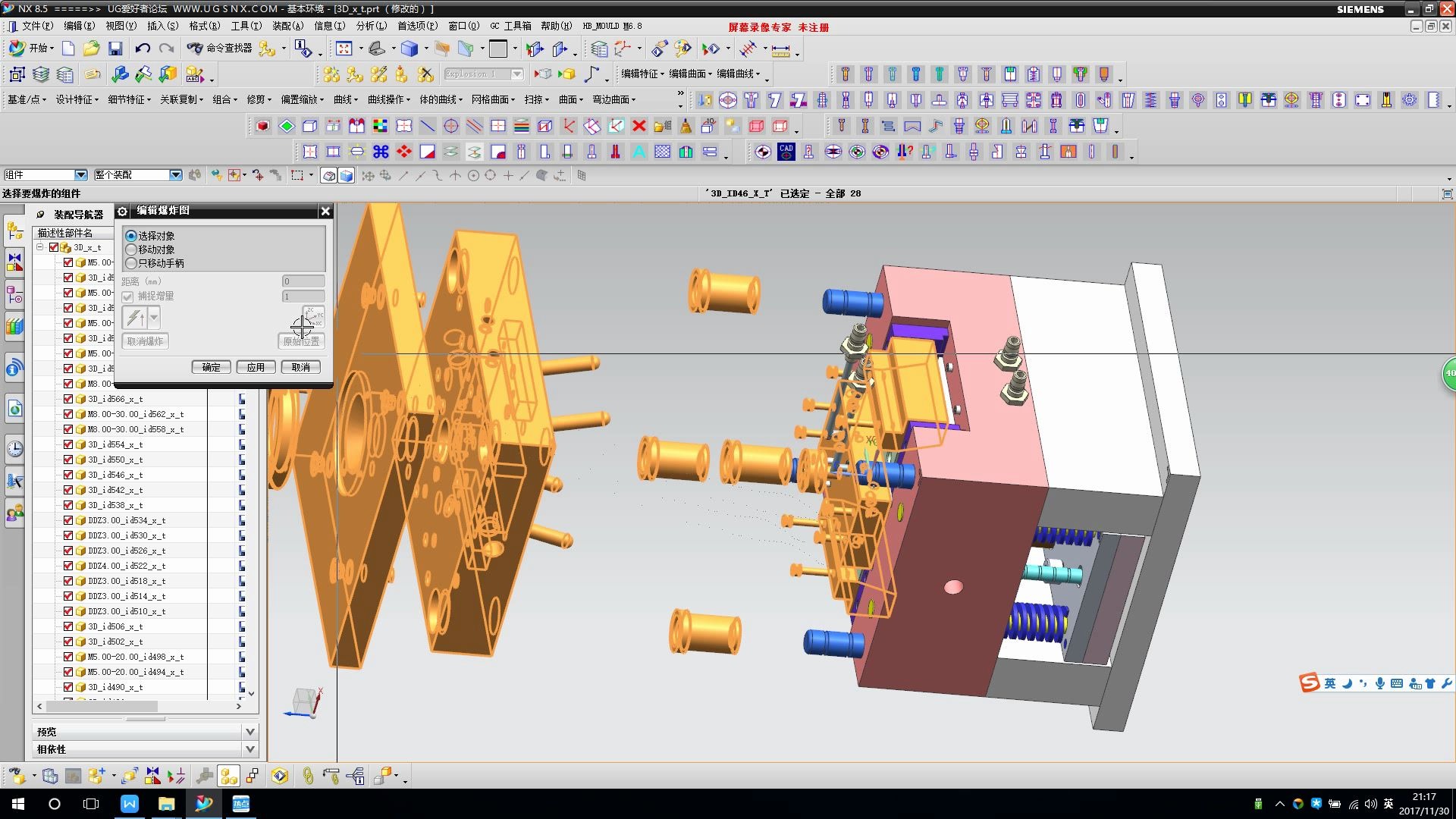Open the Roles icon in sidebar
Image resolution: width=1456 pixels, height=819 pixels.
14,513
